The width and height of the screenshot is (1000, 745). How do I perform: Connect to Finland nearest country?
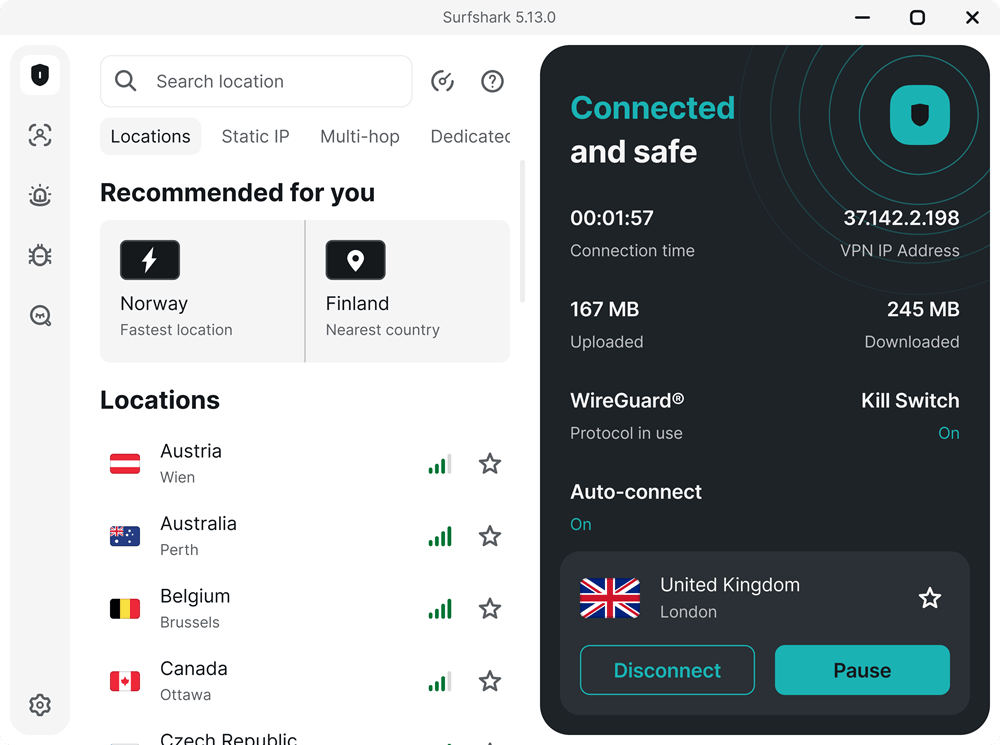tap(408, 291)
